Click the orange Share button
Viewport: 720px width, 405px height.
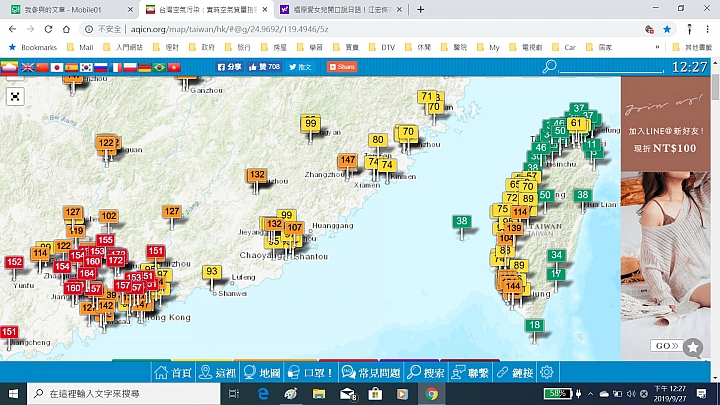[x=342, y=67]
